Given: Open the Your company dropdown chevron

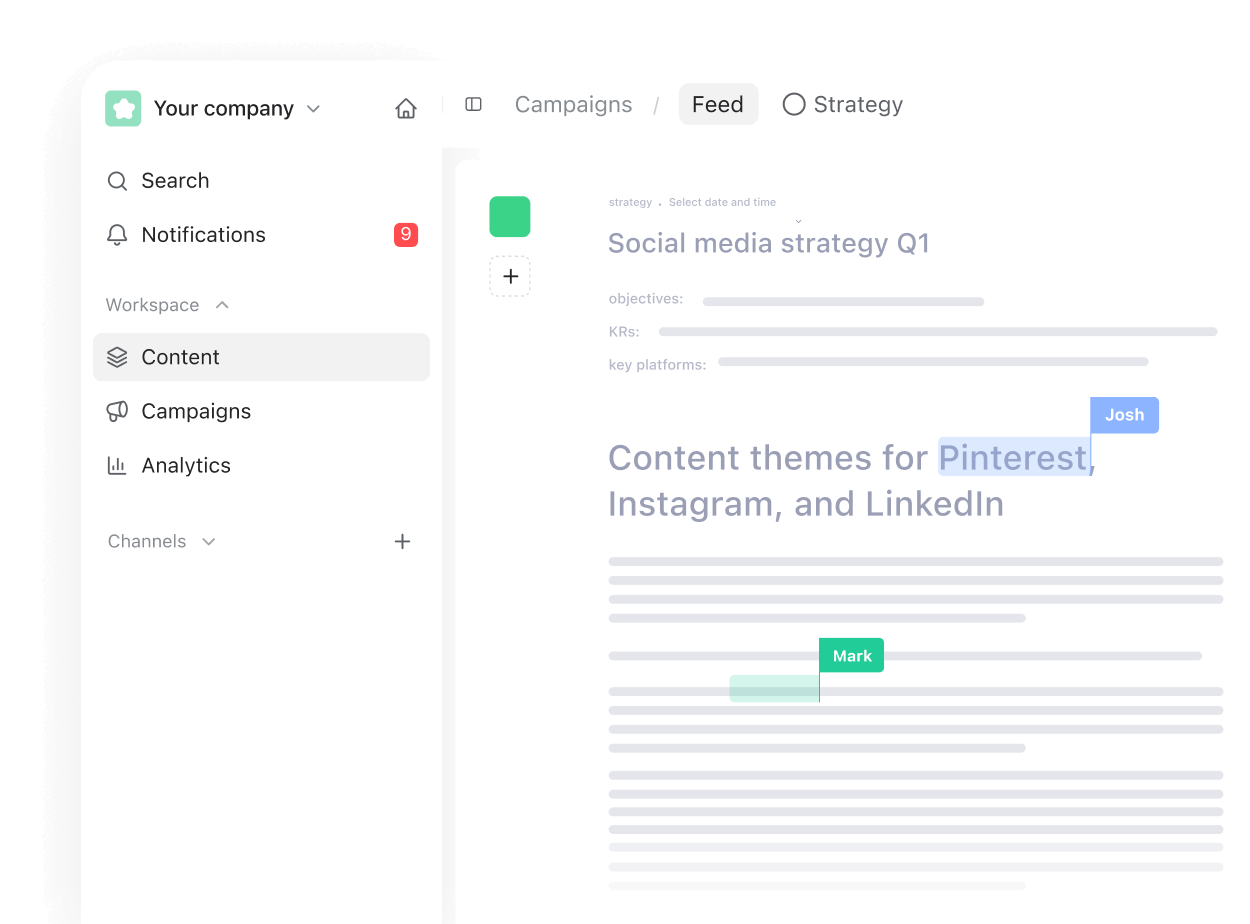Looking at the screenshot, I should (x=313, y=109).
